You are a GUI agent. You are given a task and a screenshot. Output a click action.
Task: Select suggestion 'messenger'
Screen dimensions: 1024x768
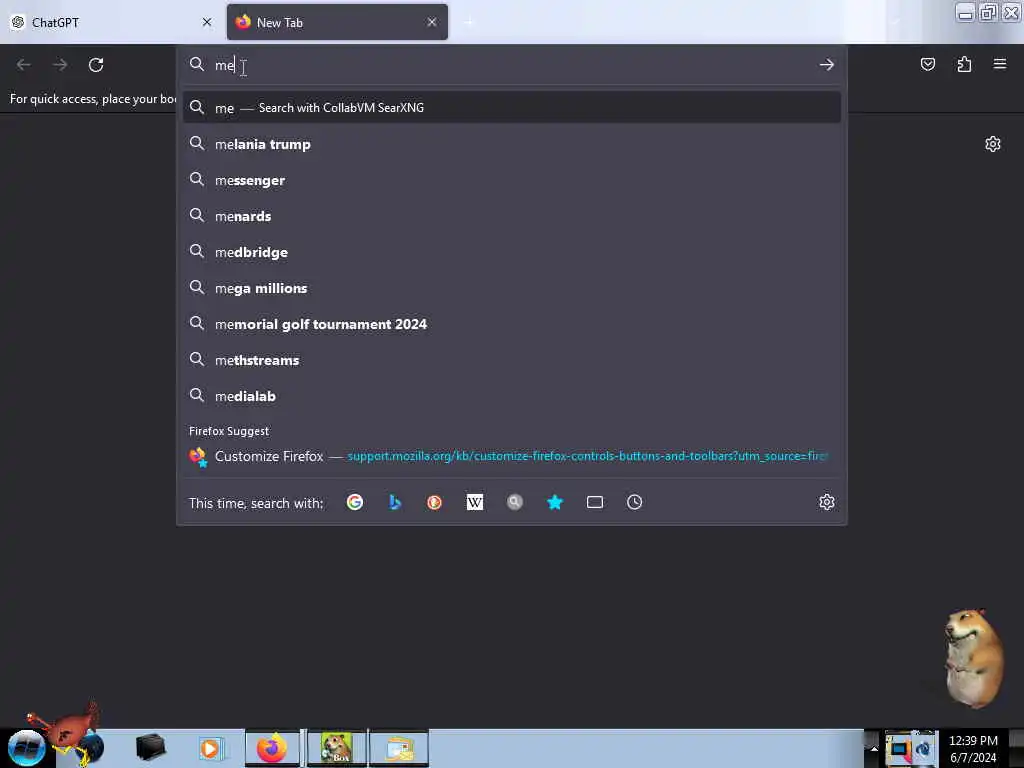click(512, 180)
